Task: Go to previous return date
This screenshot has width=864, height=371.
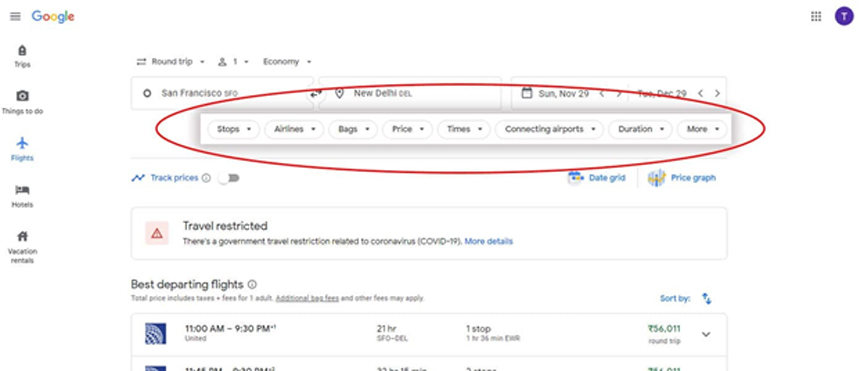Action: coord(700,94)
